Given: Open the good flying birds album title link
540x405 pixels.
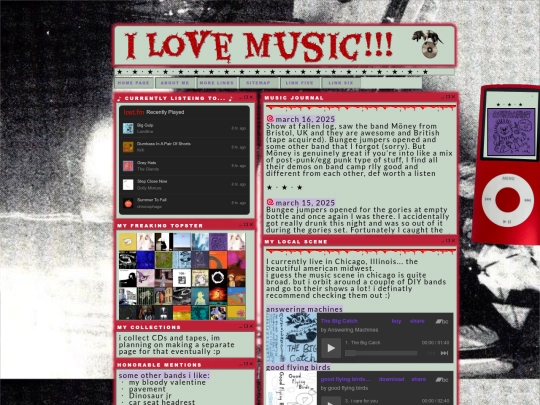Looking at the screenshot, I should click(345, 379).
